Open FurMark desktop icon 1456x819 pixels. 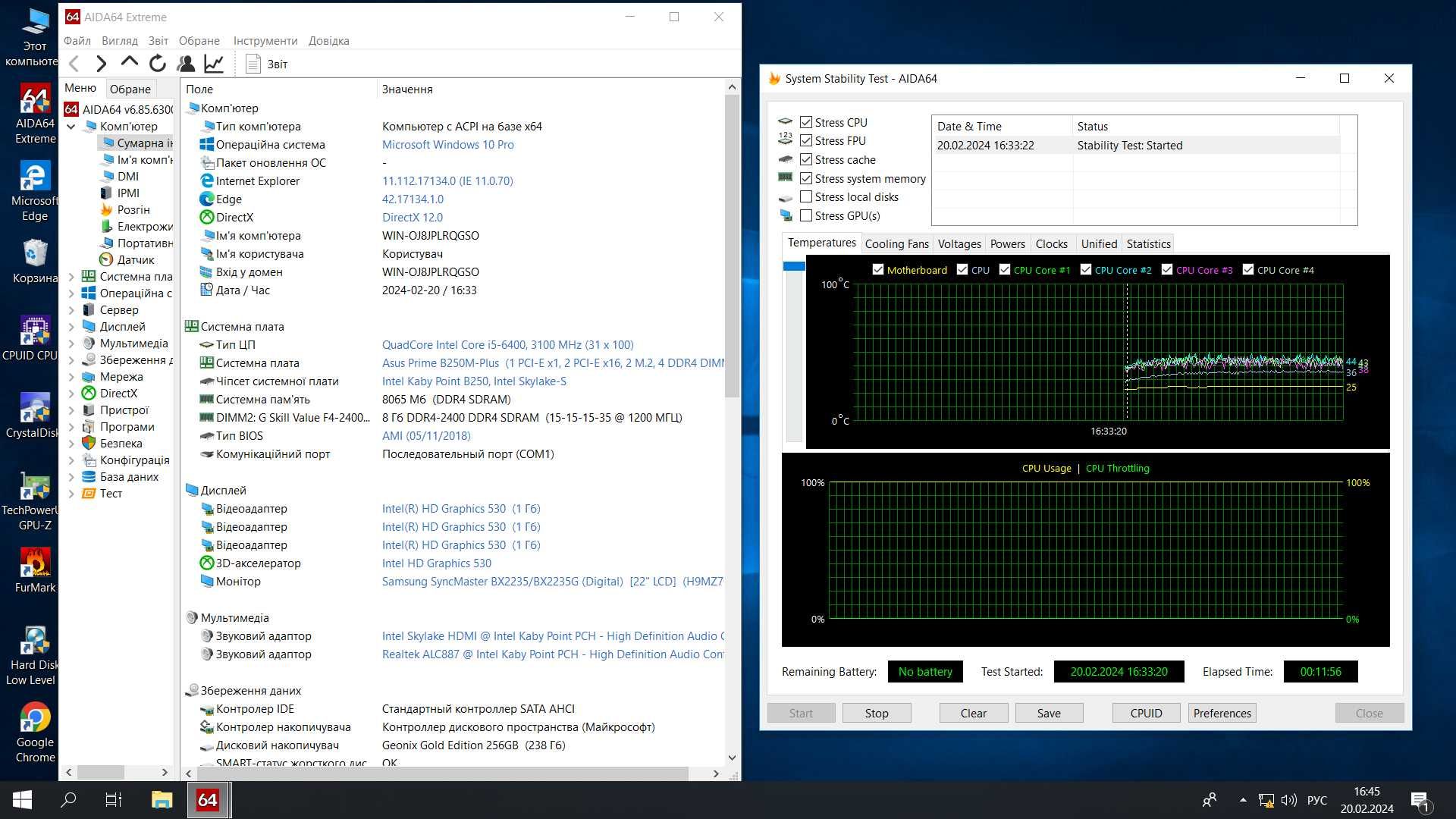pyautogui.click(x=35, y=570)
